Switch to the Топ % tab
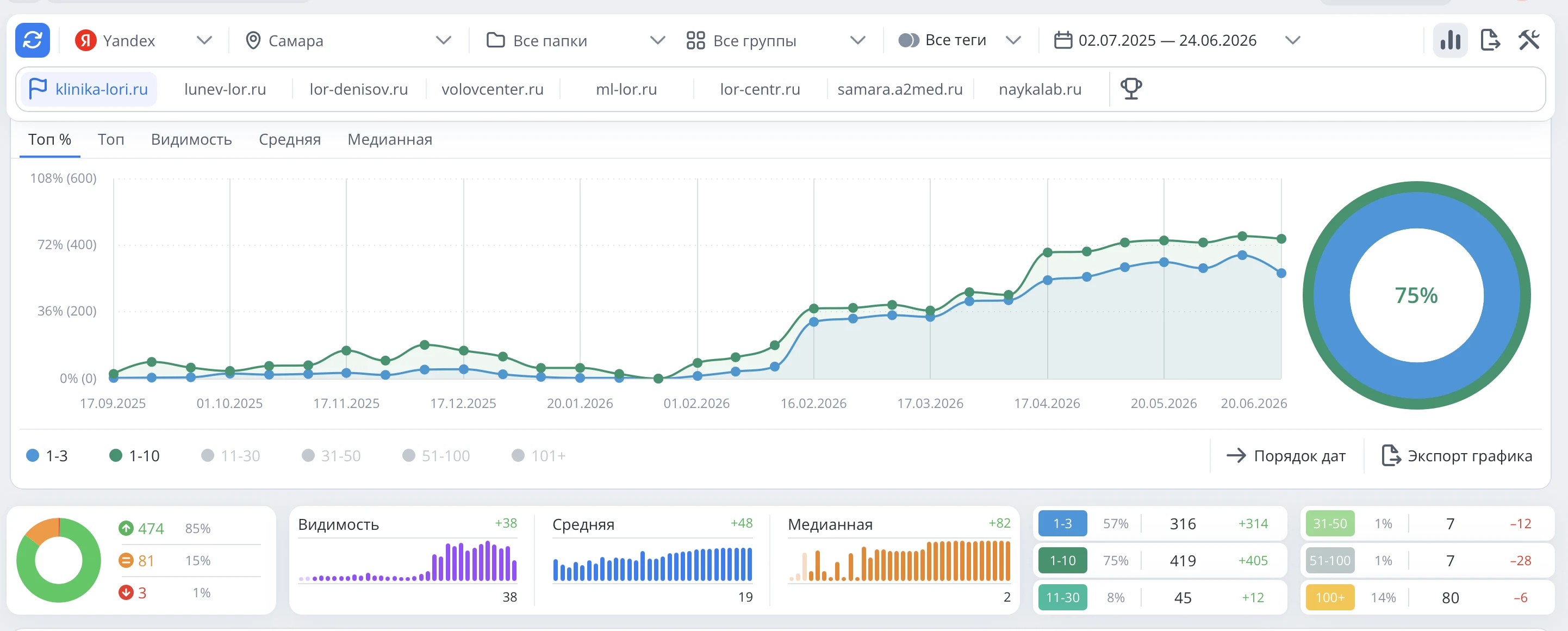Image resolution: width=1568 pixels, height=631 pixels. pos(49,139)
